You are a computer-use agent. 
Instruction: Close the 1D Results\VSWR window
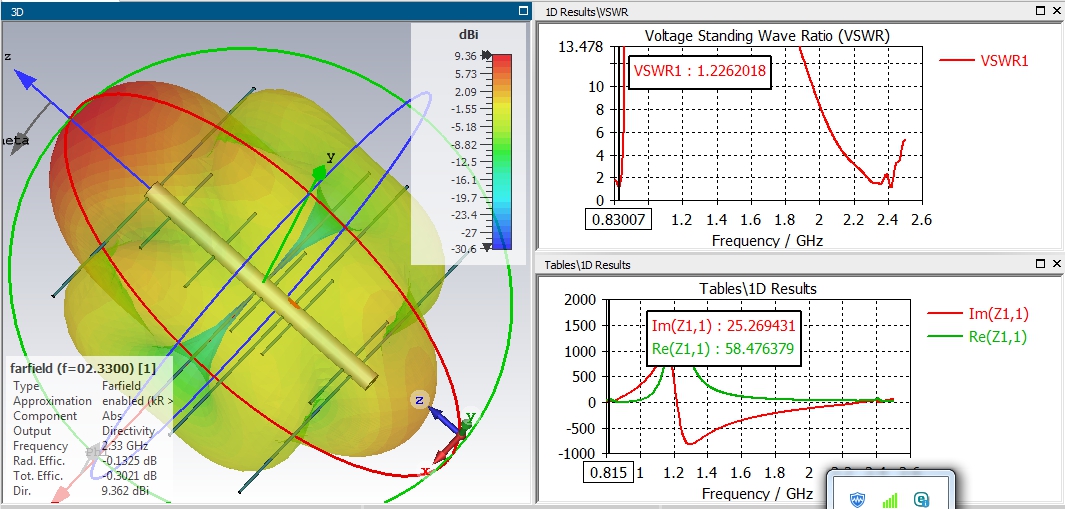(x=1057, y=11)
